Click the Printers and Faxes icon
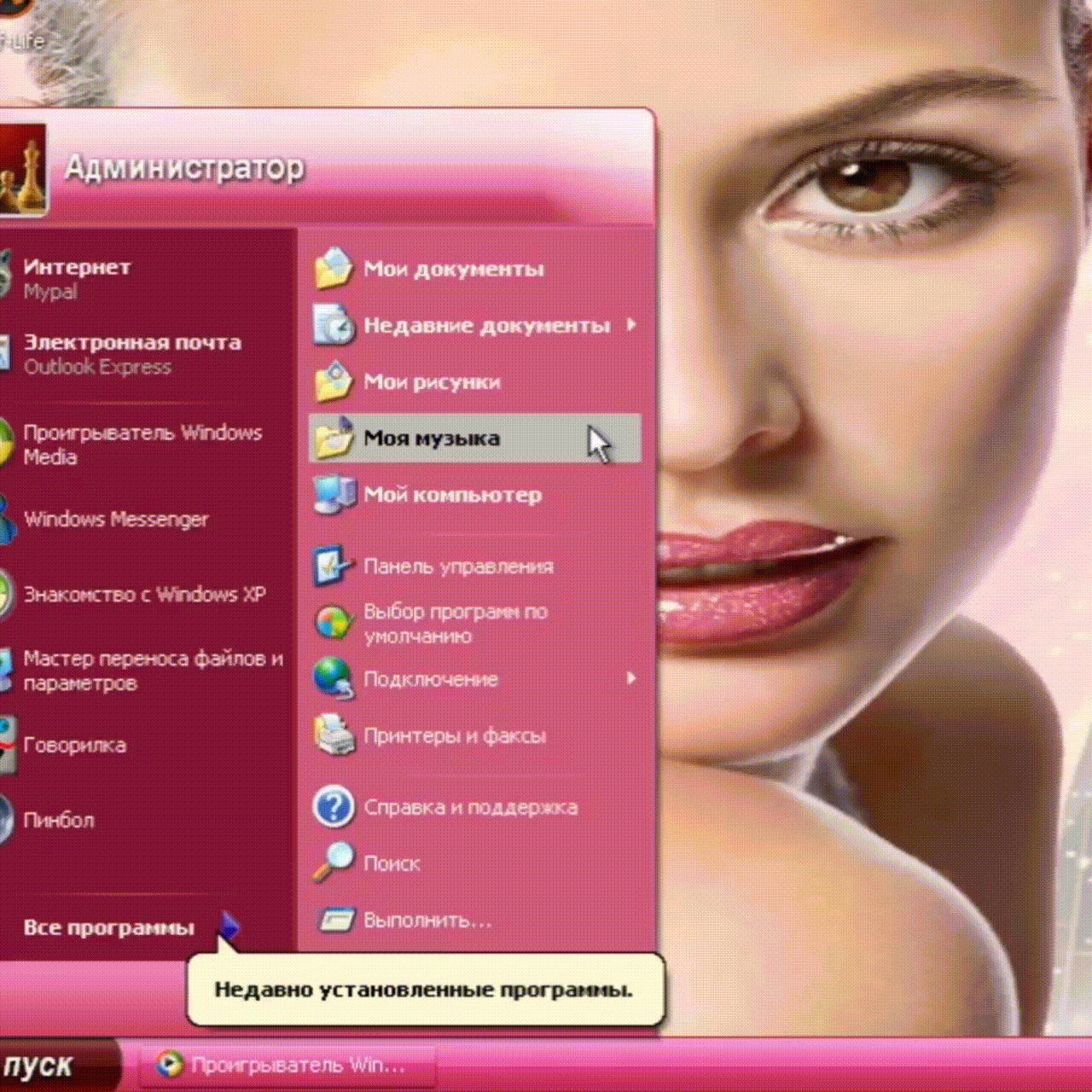The height and width of the screenshot is (1092, 1092). [x=334, y=735]
